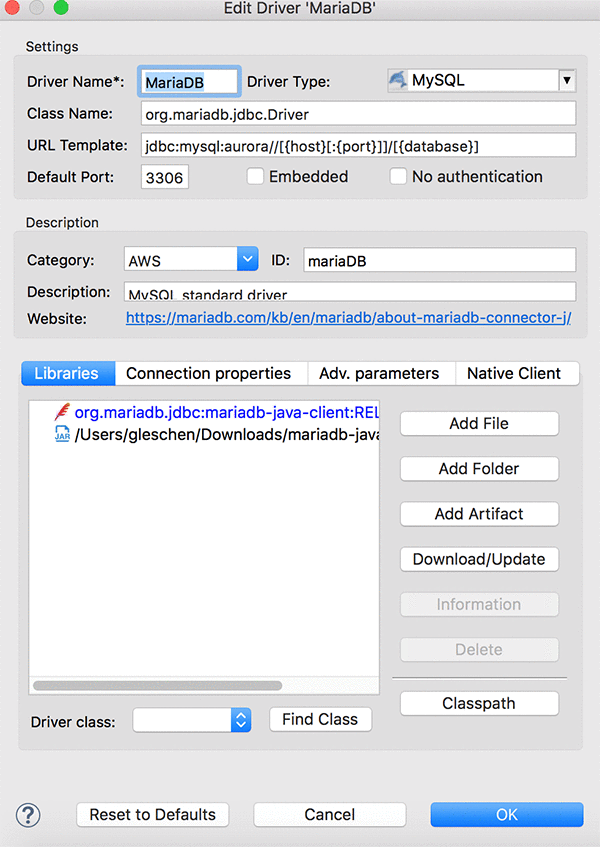Open the Driver class combo box
600x847 pixels.
pos(192,720)
